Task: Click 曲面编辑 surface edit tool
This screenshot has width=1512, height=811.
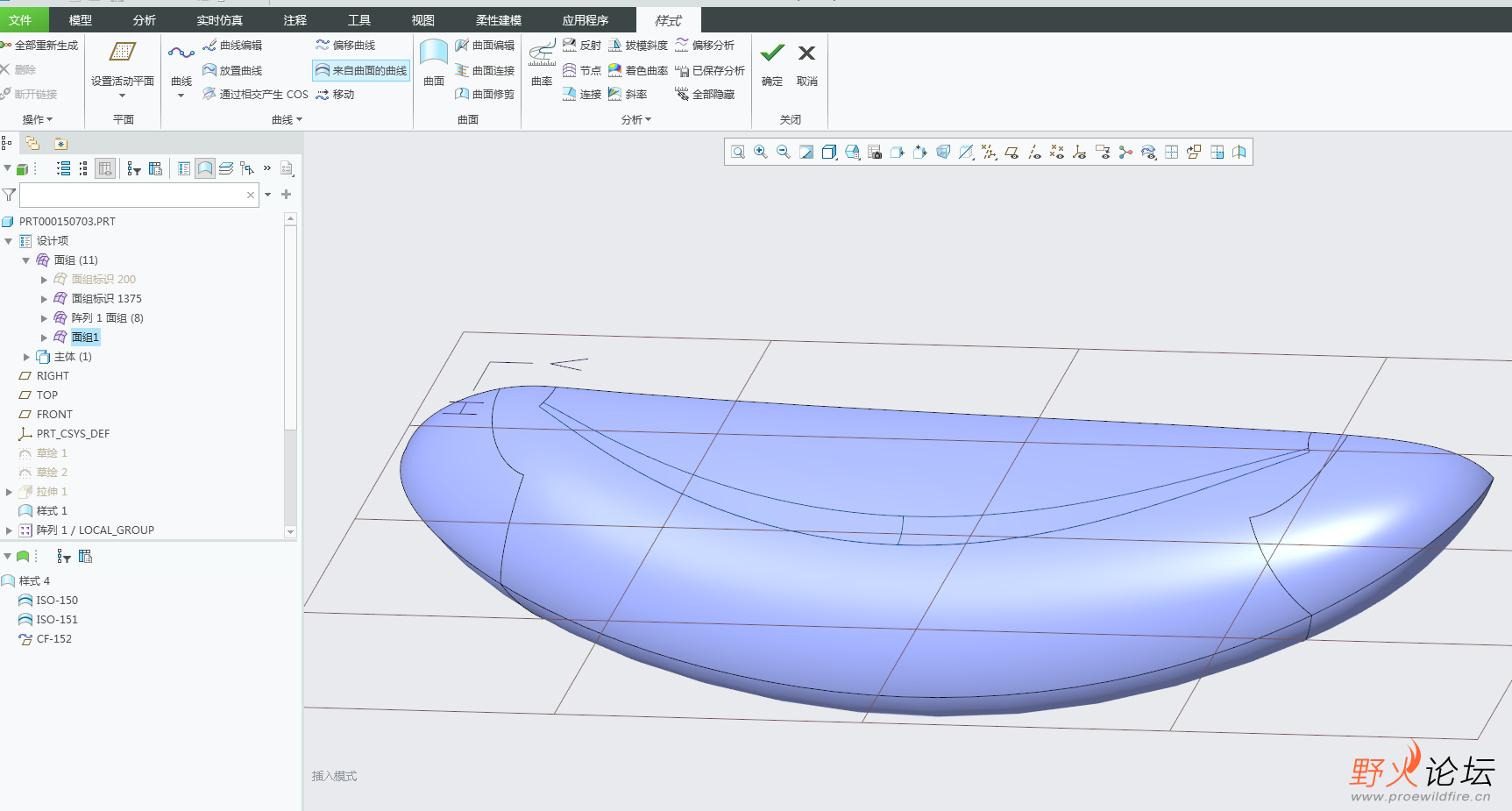Action: pyautogui.click(x=485, y=46)
